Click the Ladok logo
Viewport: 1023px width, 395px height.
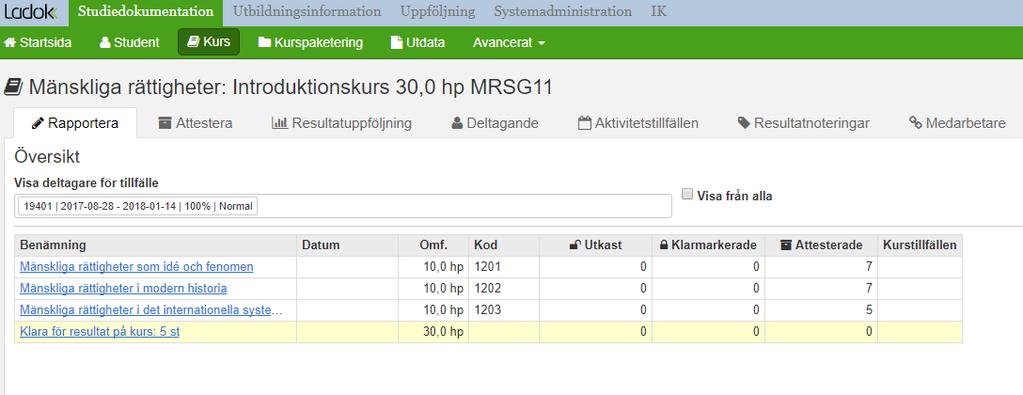coord(30,12)
